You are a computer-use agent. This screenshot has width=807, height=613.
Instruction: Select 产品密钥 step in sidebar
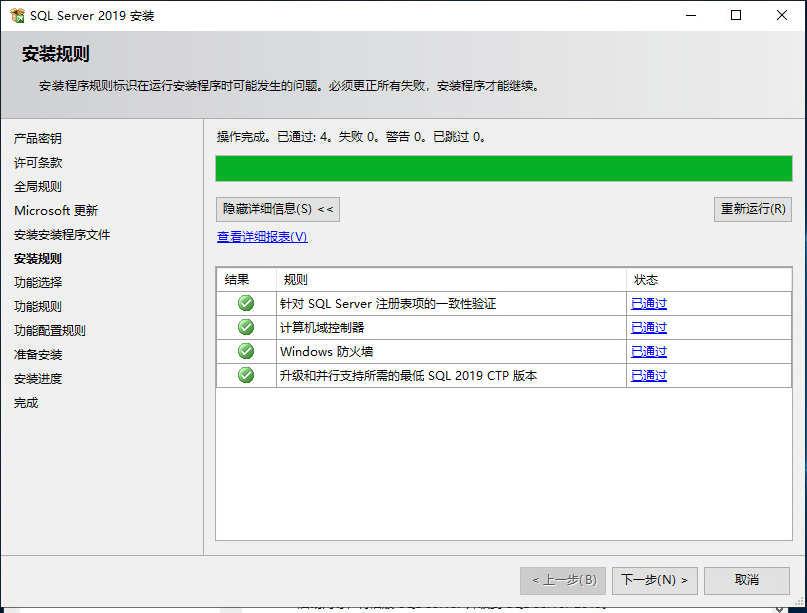pos(38,138)
